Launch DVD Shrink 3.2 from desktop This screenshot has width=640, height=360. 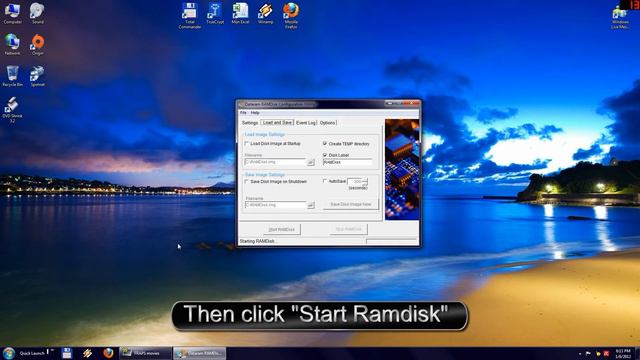point(12,109)
